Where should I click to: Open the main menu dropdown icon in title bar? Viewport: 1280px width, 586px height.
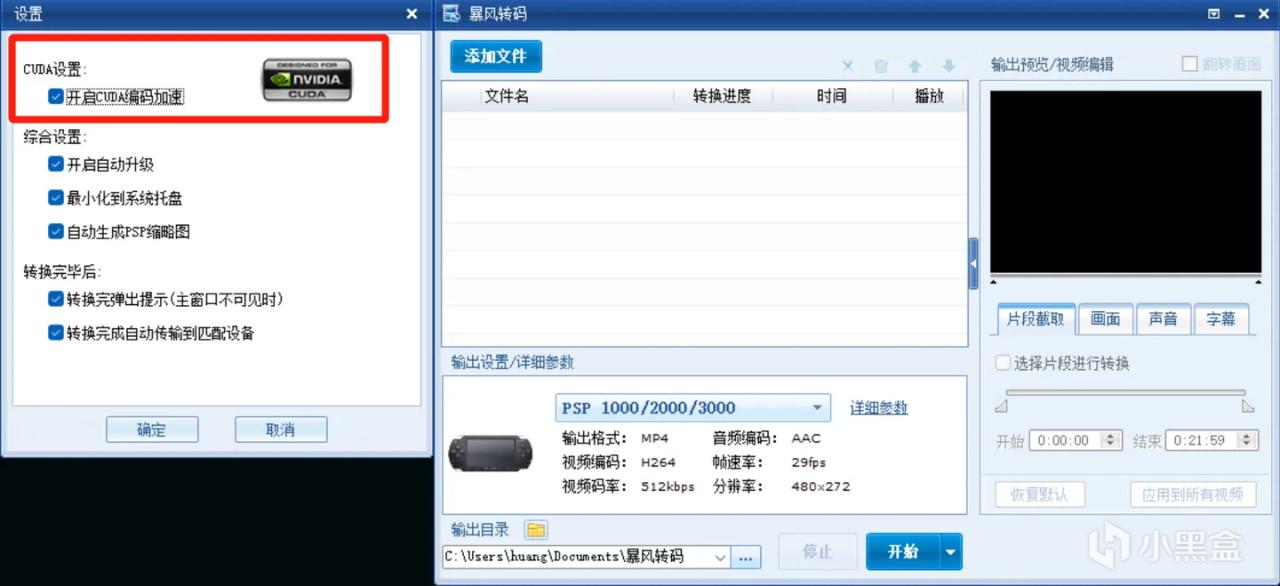(x=1214, y=14)
